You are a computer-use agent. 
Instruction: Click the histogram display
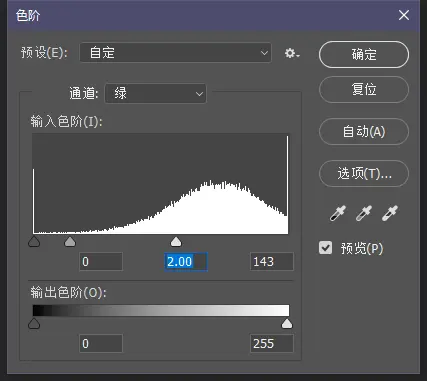(x=161, y=184)
